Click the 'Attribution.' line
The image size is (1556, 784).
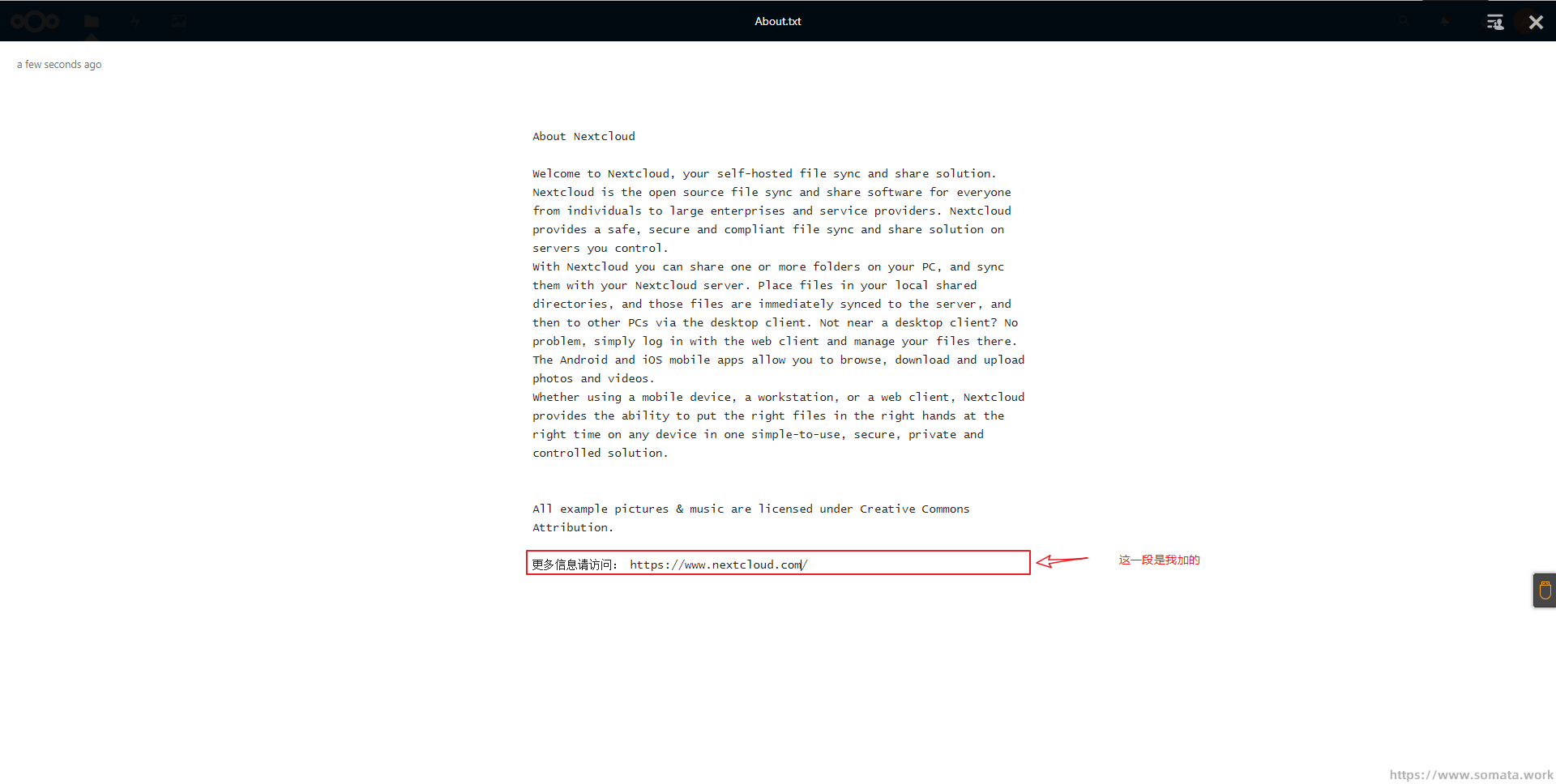573,527
